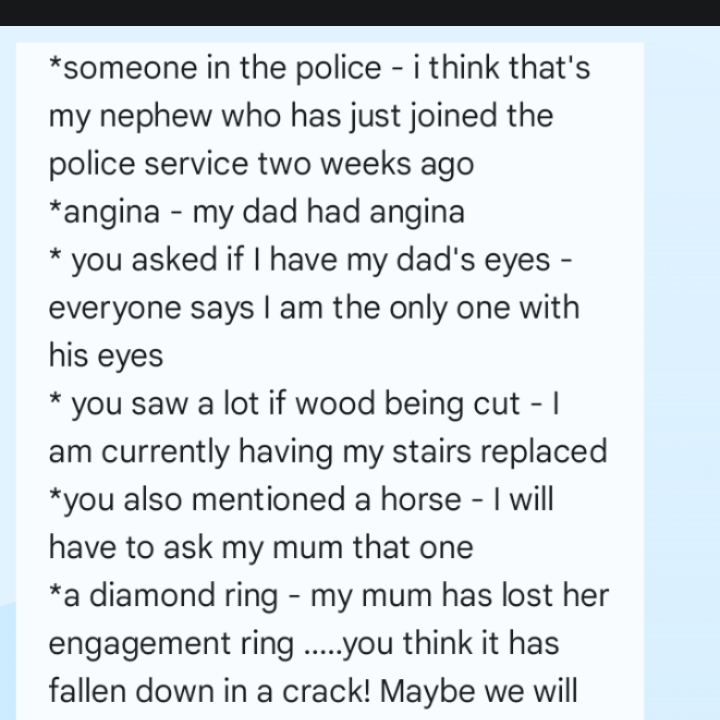Image resolution: width=720 pixels, height=720 pixels.
Task: Click the line "am currently having my stairs replaced"
Action: (327, 451)
